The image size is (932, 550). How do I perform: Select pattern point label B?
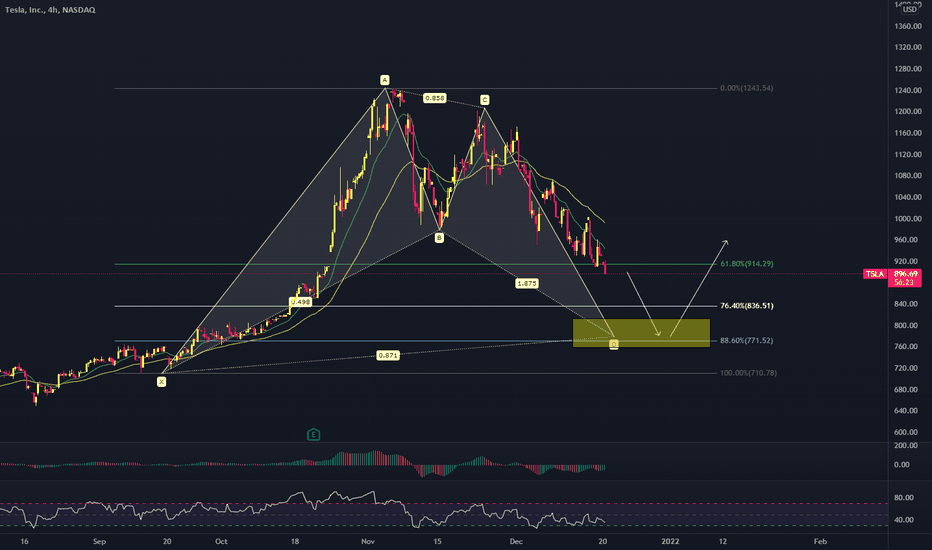click(439, 238)
